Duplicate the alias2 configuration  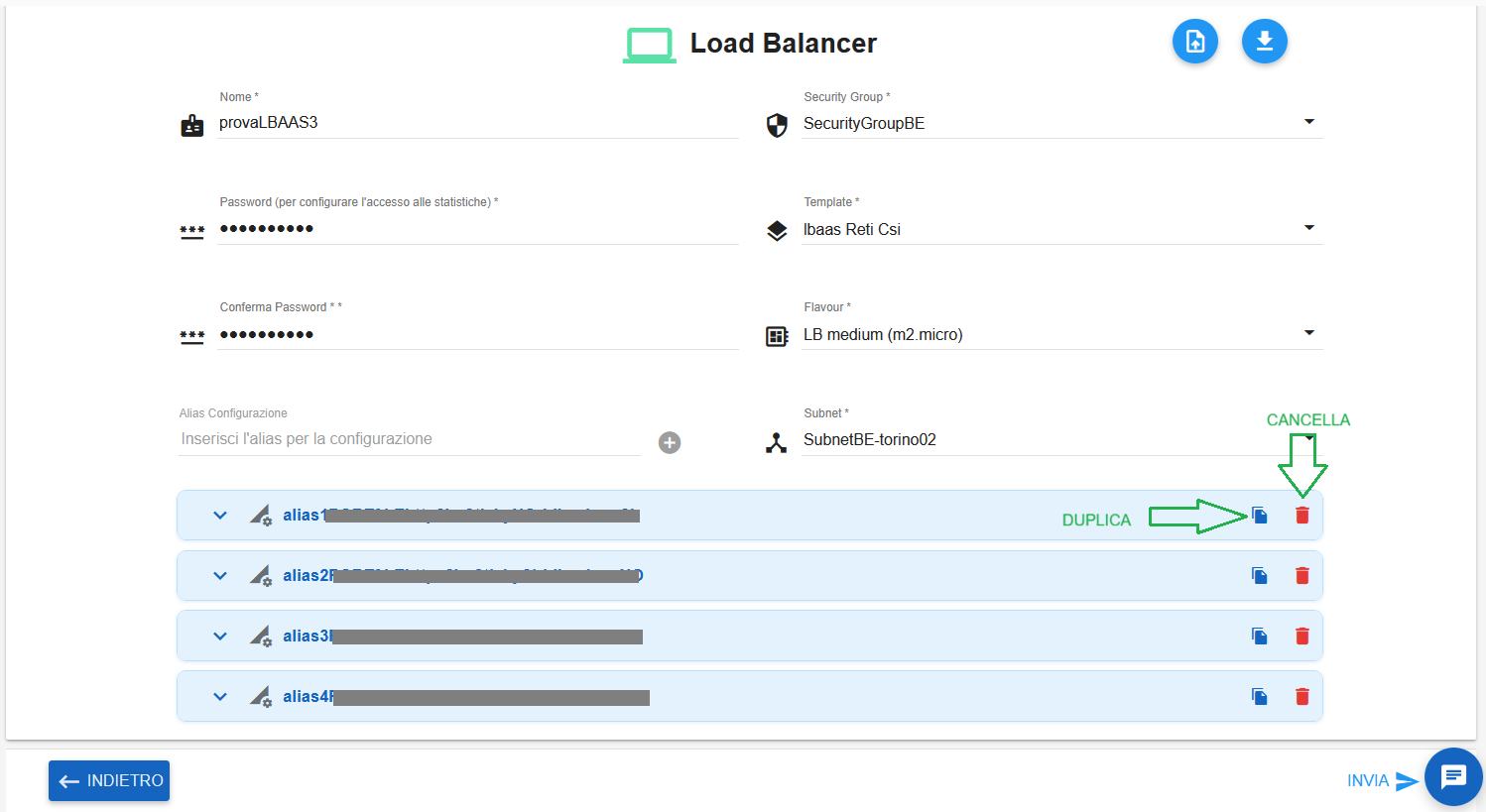(x=1260, y=576)
